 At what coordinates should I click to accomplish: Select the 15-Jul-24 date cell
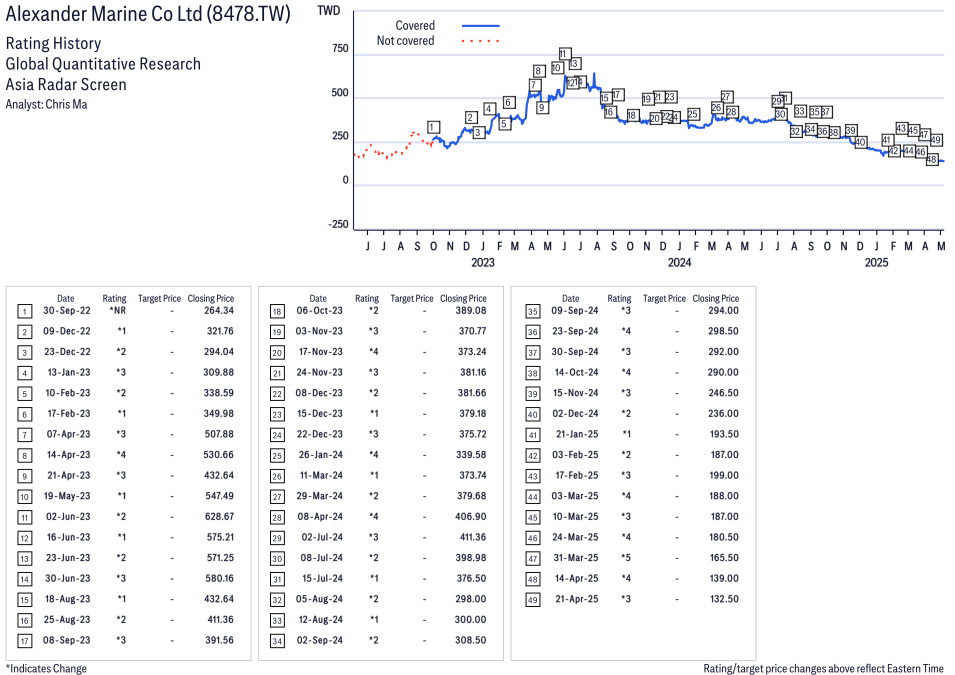322,579
